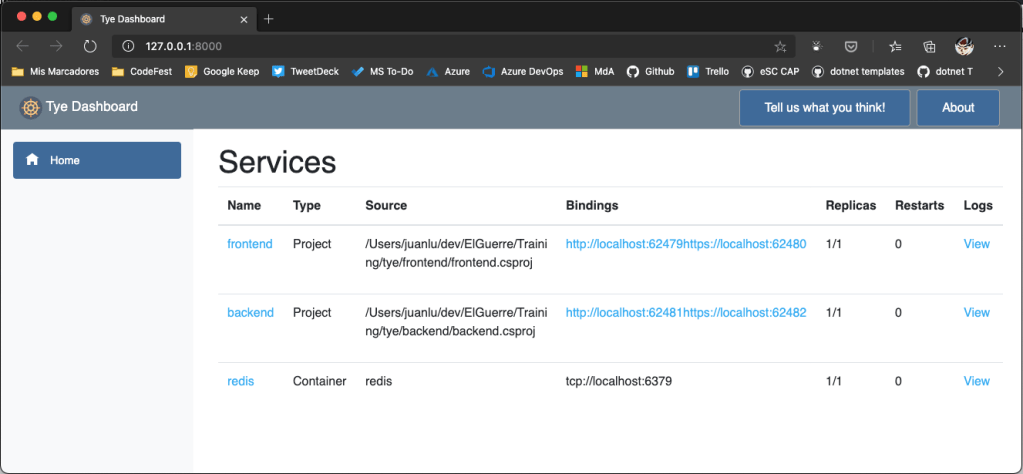Open the frontend service link
The height and width of the screenshot is (474, 1023).
(x=250, y=244)
